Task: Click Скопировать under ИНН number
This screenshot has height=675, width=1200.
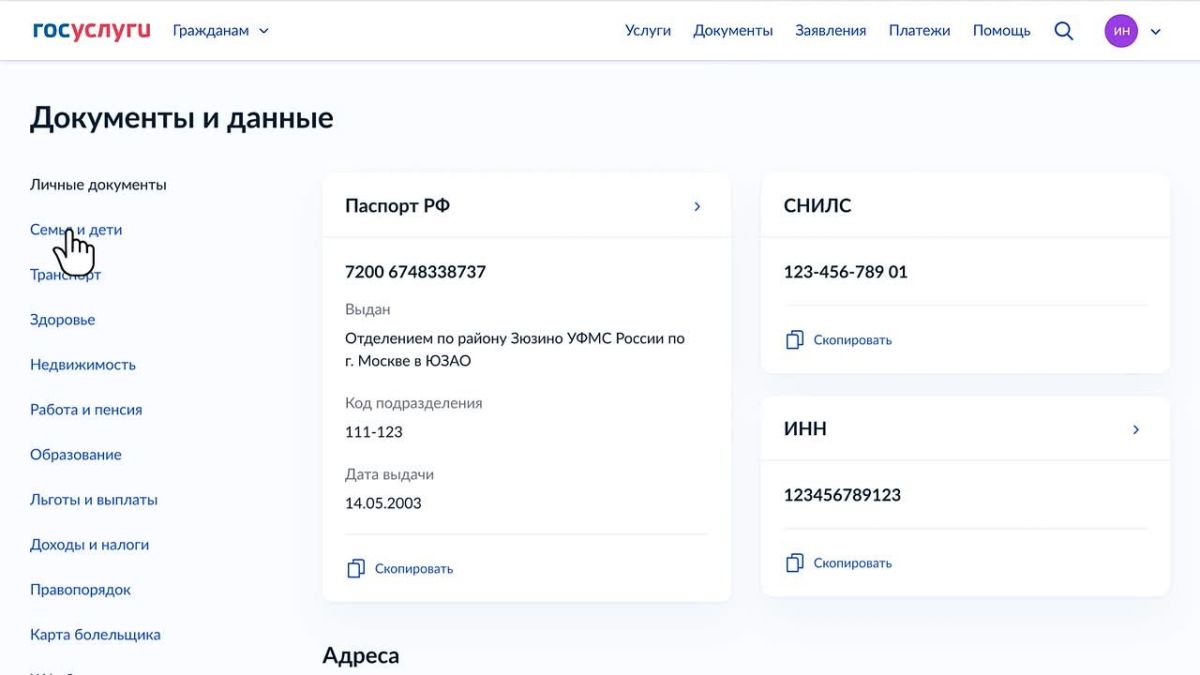Action: (853, 563)
